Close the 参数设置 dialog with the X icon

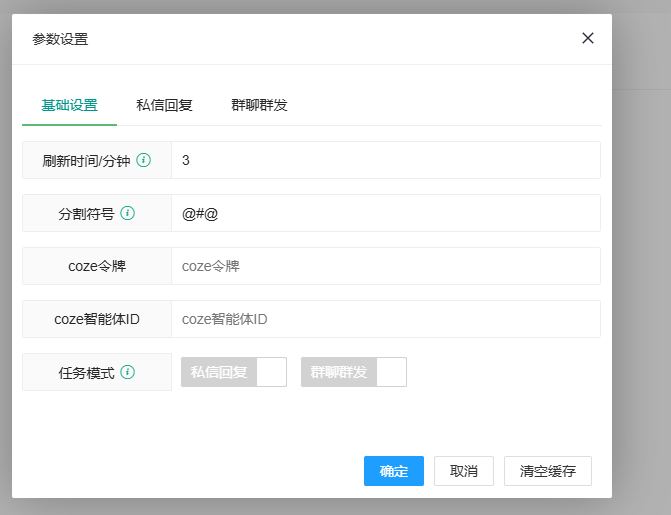click(x=588, y=38)
